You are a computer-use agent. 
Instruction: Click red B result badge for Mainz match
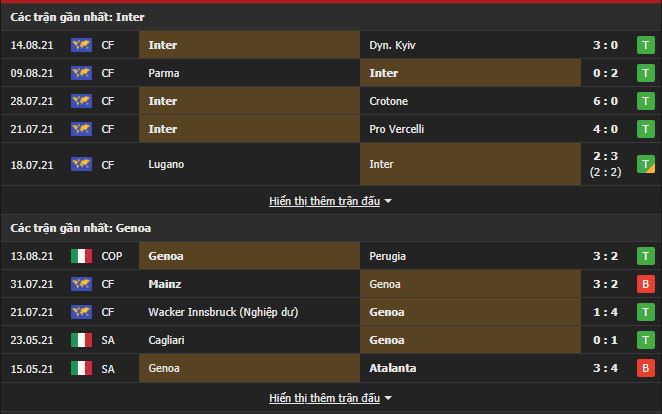tap(647, 284)
